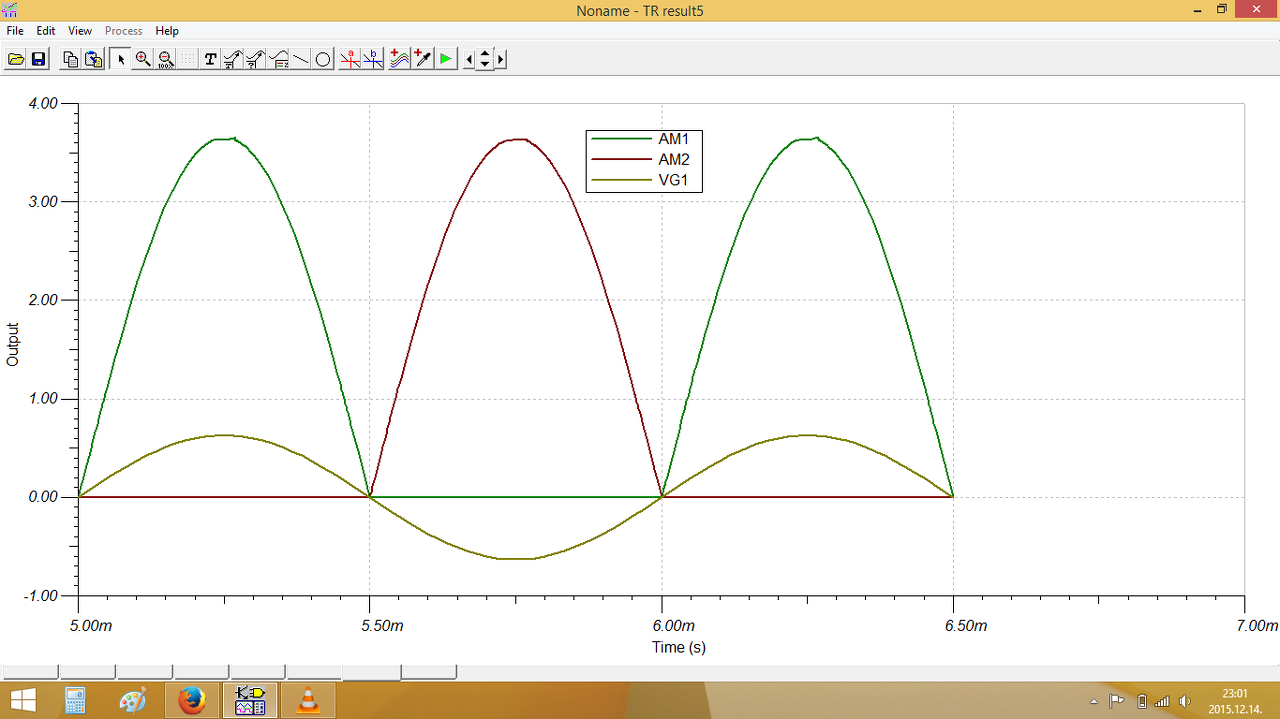The image size is (1280, 719).
Task: Enable cursor b on the diagram
Action: tap(373, 59)
